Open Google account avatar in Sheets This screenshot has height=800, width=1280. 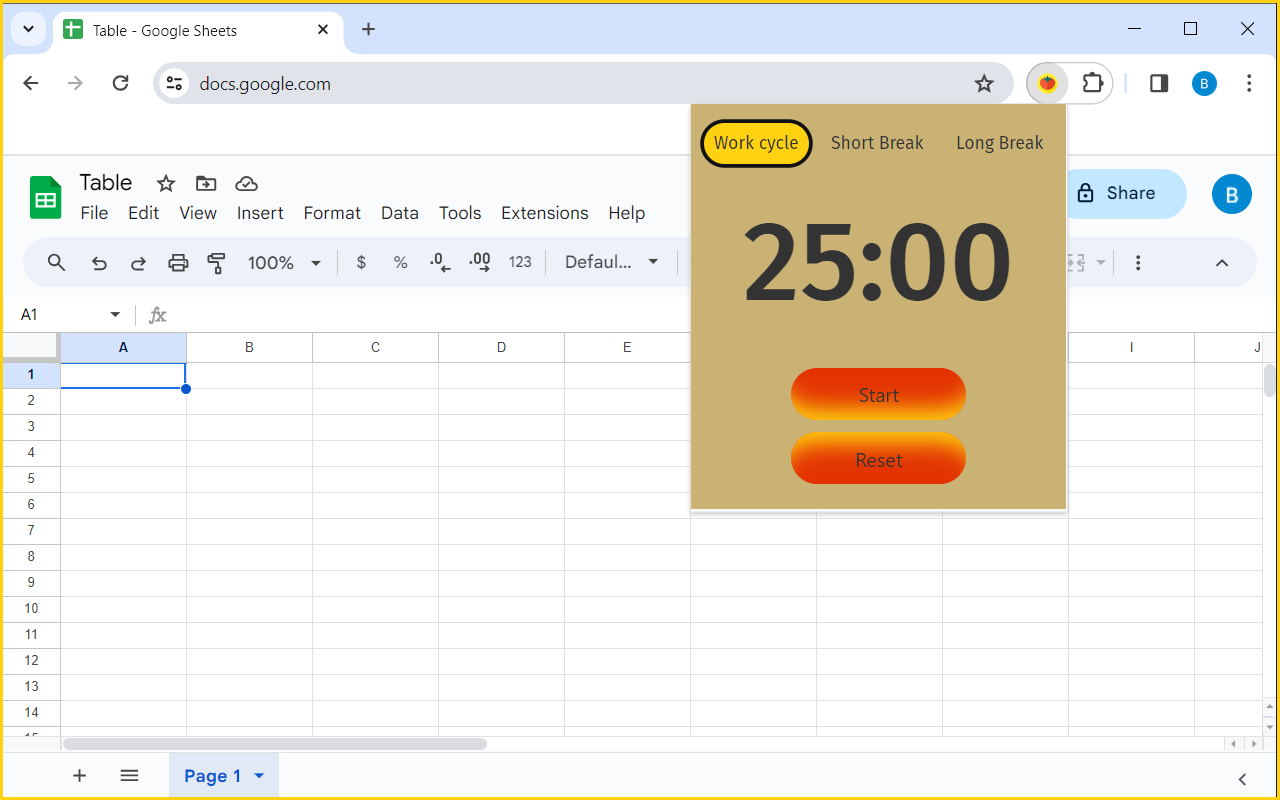pos(1232,194)
